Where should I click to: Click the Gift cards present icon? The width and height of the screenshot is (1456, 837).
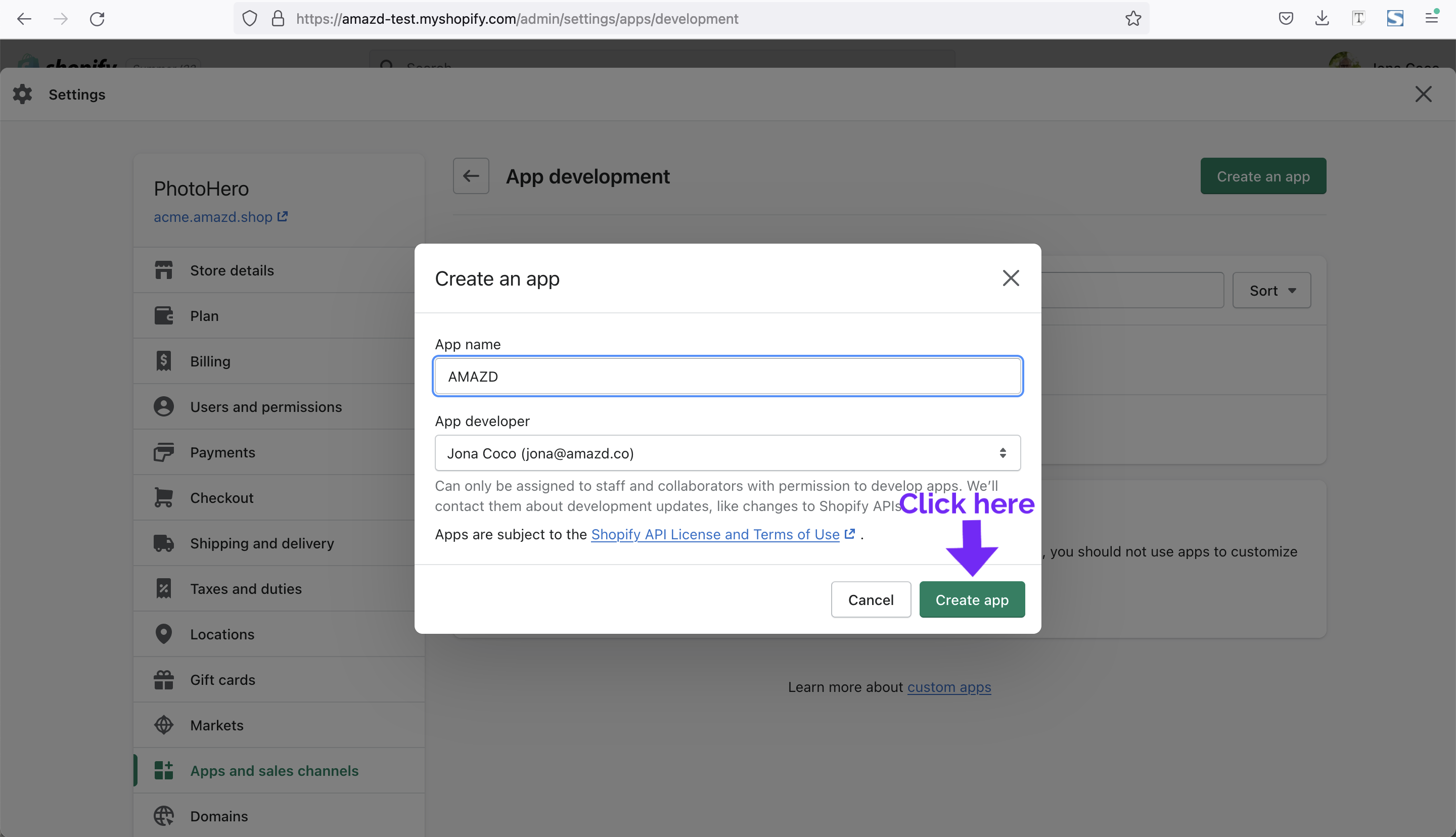[164, 679]
